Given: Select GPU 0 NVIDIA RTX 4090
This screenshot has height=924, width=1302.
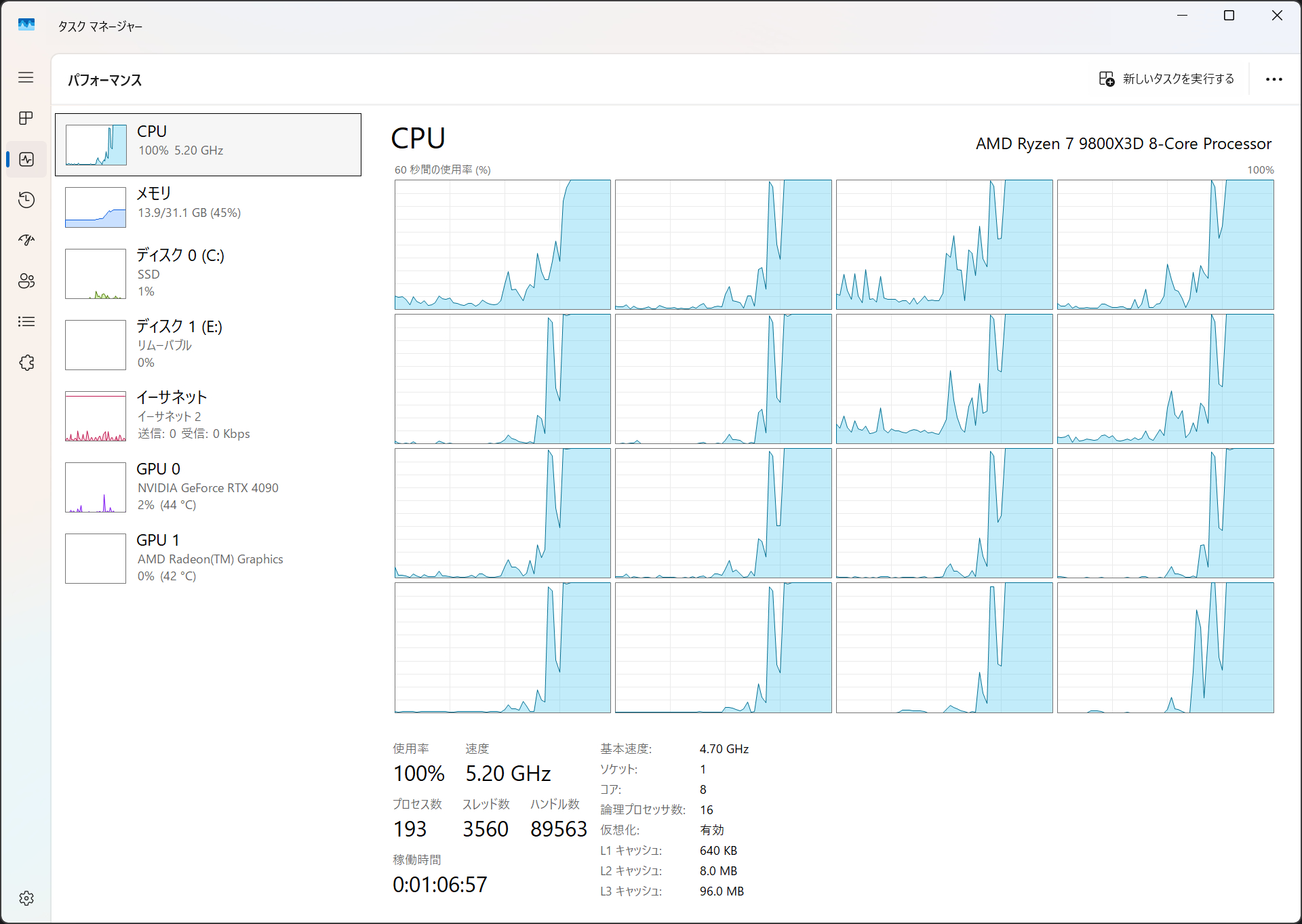Looking at the screenshot, I should tap(208, 486).
